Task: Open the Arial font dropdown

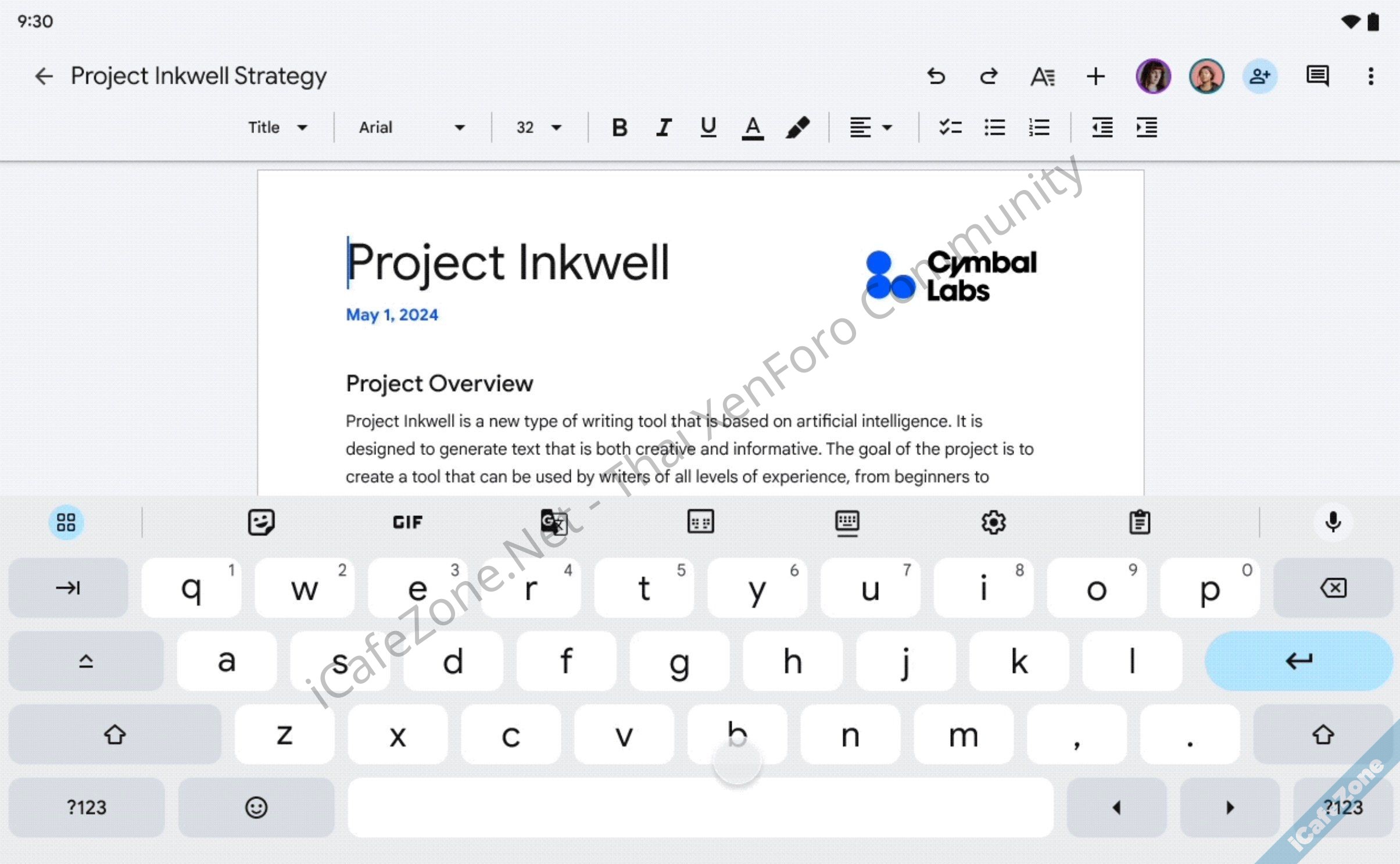Action: click(x=411, y=127)
